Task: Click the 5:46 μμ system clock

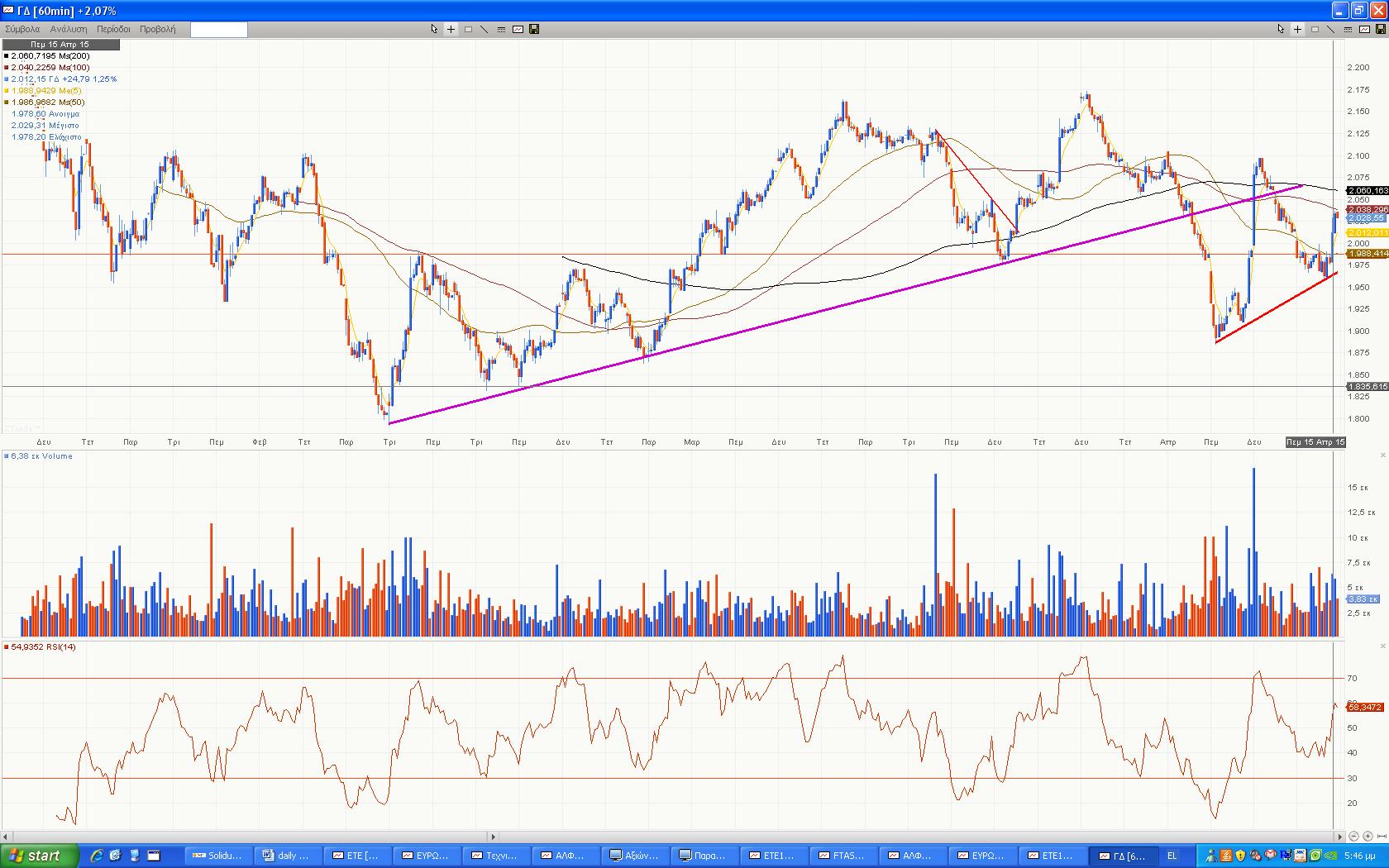Action: click(x=1359, y=856)
